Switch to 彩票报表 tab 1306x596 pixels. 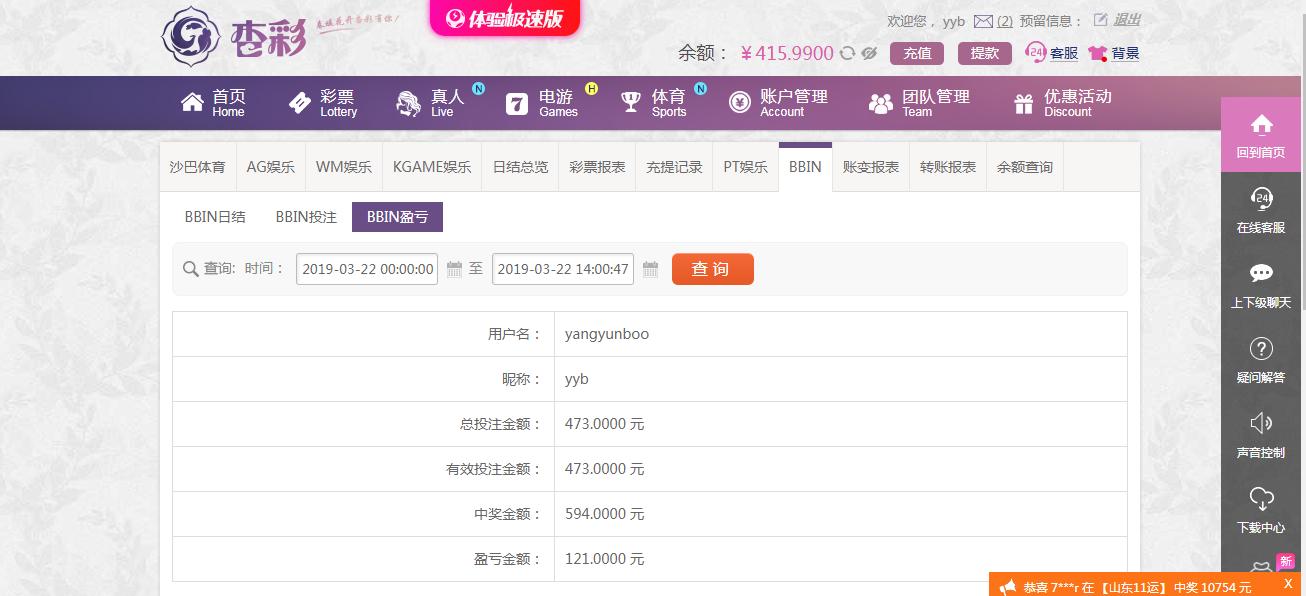coord(597,167)
